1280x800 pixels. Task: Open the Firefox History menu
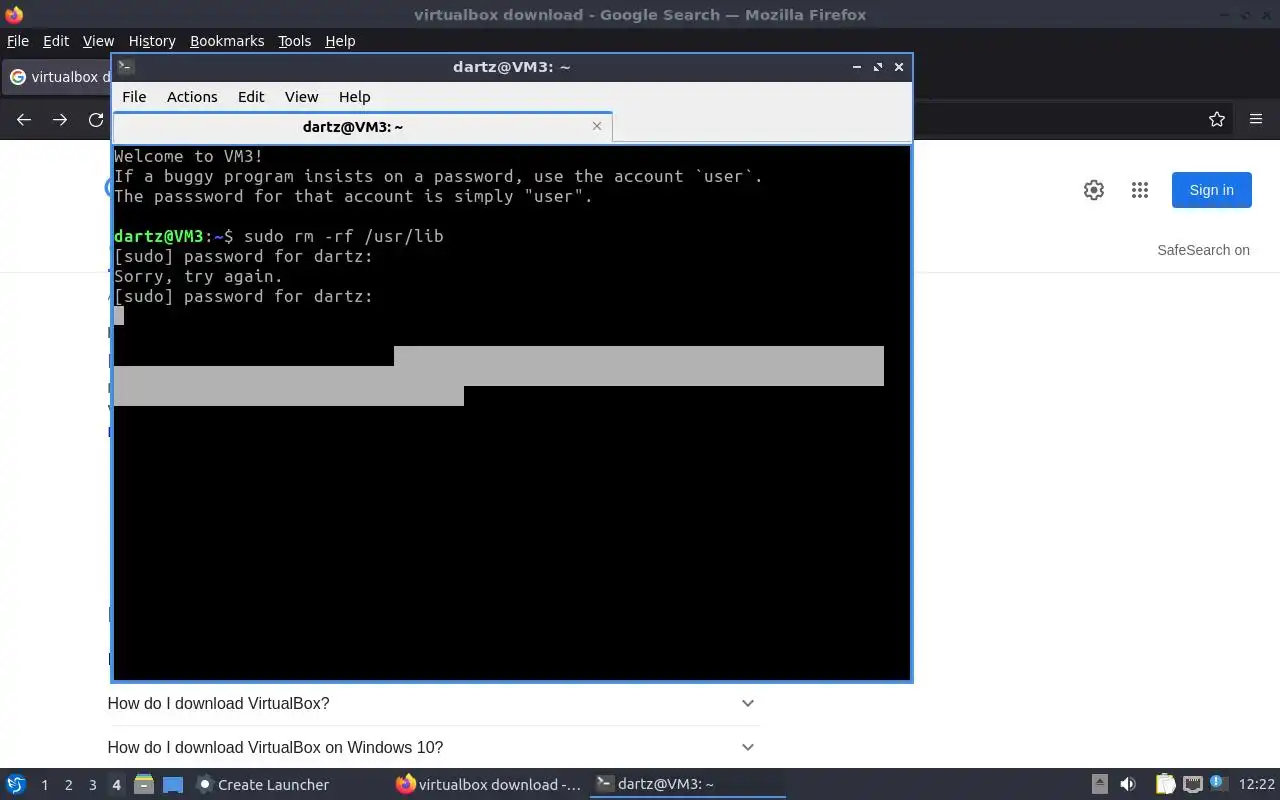152,41
